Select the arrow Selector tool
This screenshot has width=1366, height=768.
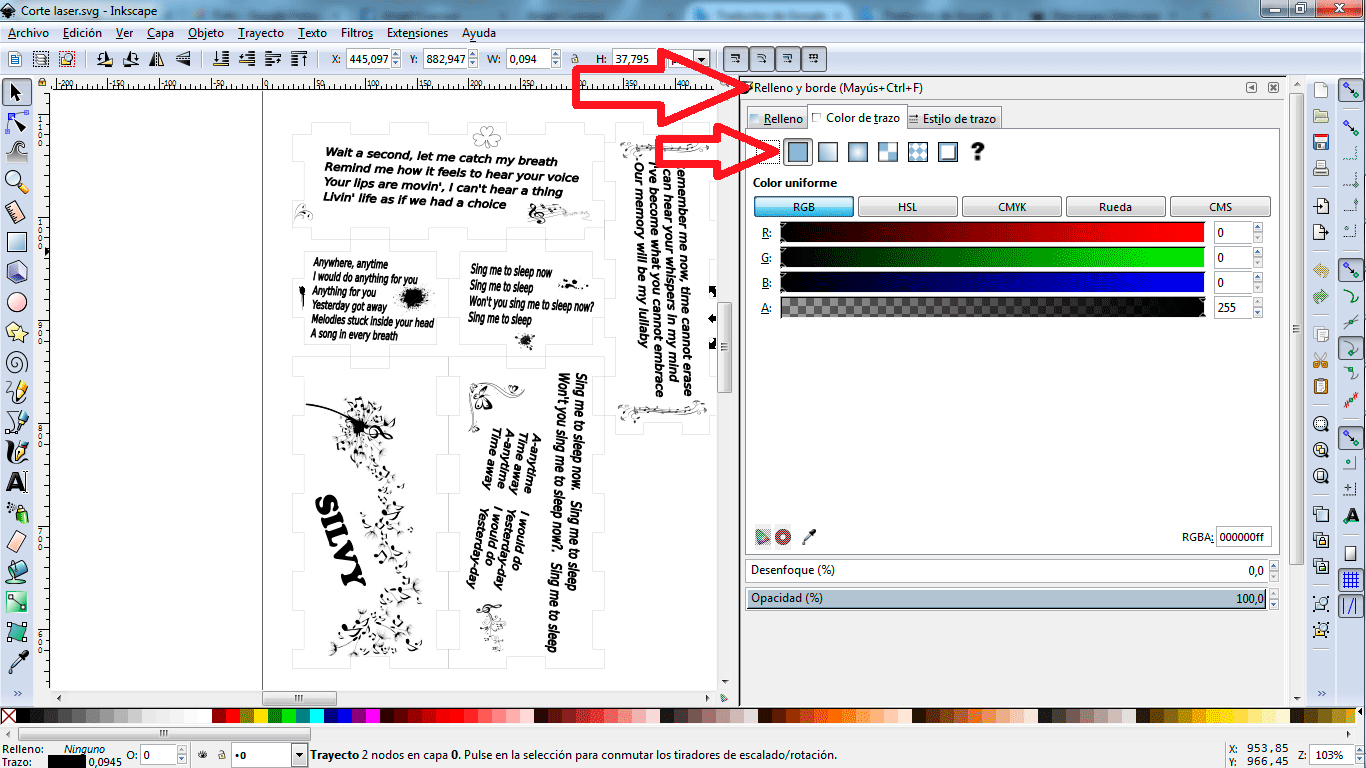16,93
